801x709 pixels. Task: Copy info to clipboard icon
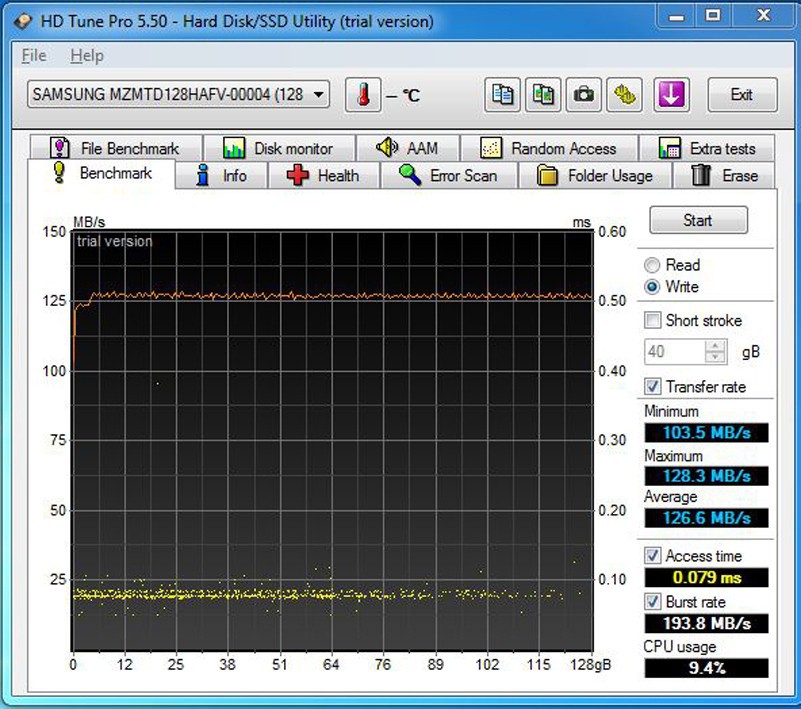point(503,95)
